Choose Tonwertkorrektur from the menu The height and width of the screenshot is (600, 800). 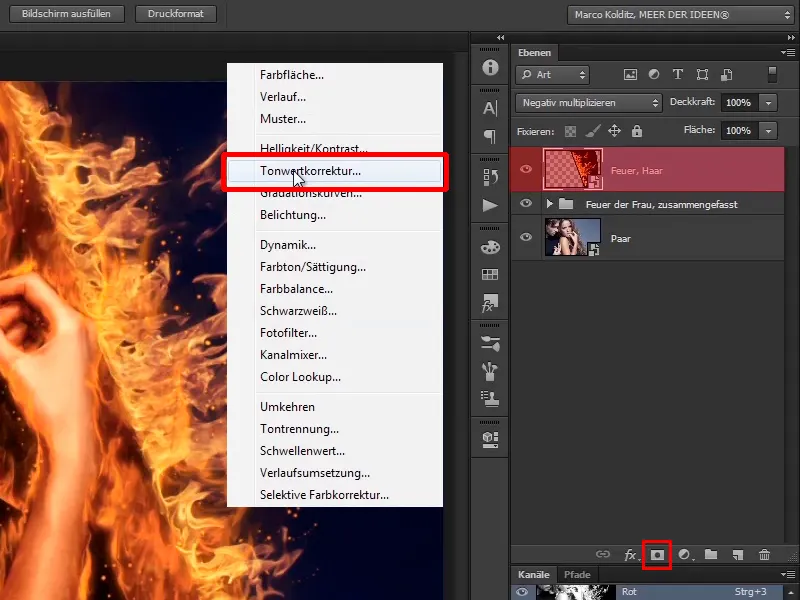(x=335, y=171)
